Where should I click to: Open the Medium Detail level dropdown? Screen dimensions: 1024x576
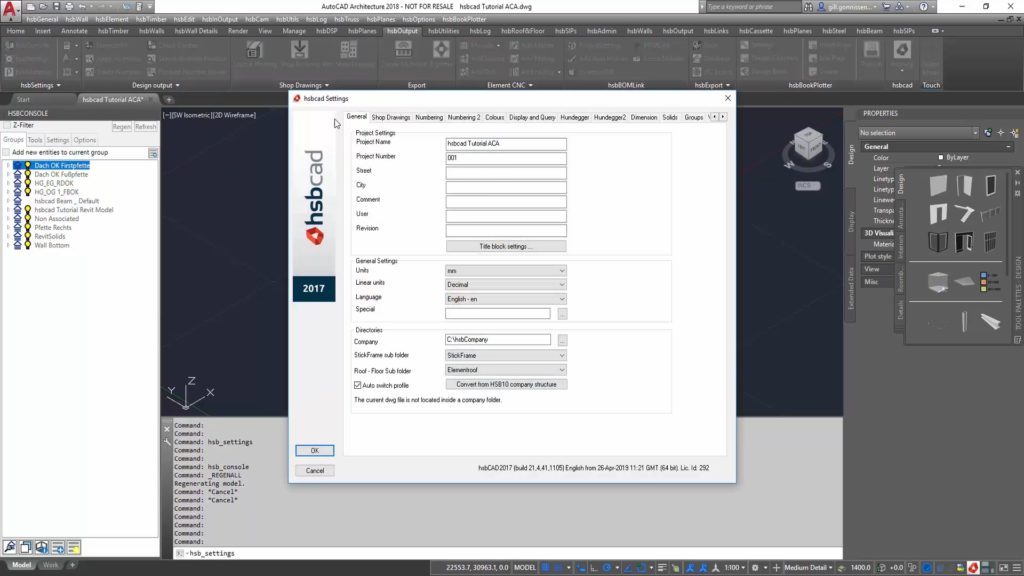pos(808,568)
